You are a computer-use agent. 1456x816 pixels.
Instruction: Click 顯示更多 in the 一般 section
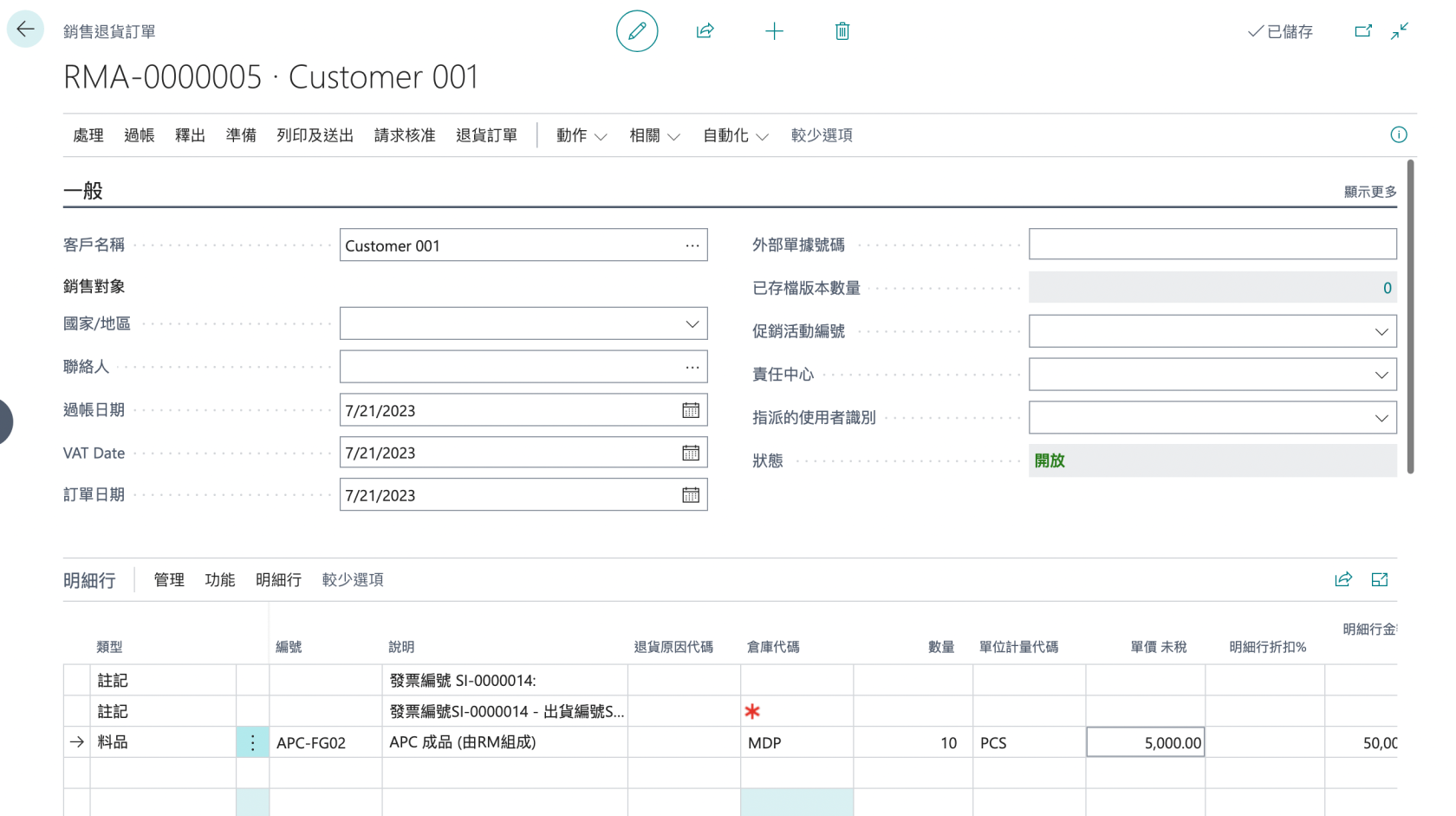click(1370, 192)
